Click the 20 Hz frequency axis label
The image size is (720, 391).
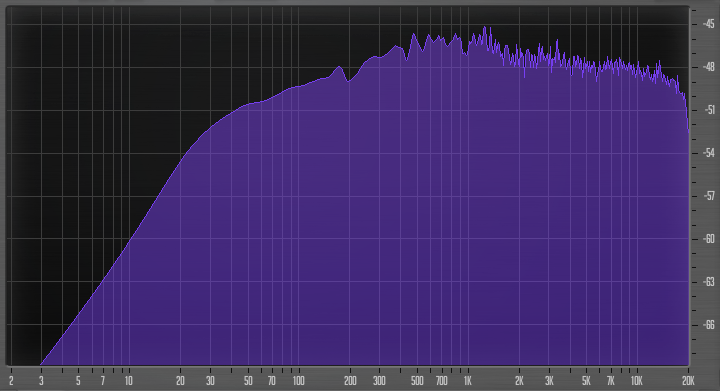pyautogui.click(x=180, y=380)
